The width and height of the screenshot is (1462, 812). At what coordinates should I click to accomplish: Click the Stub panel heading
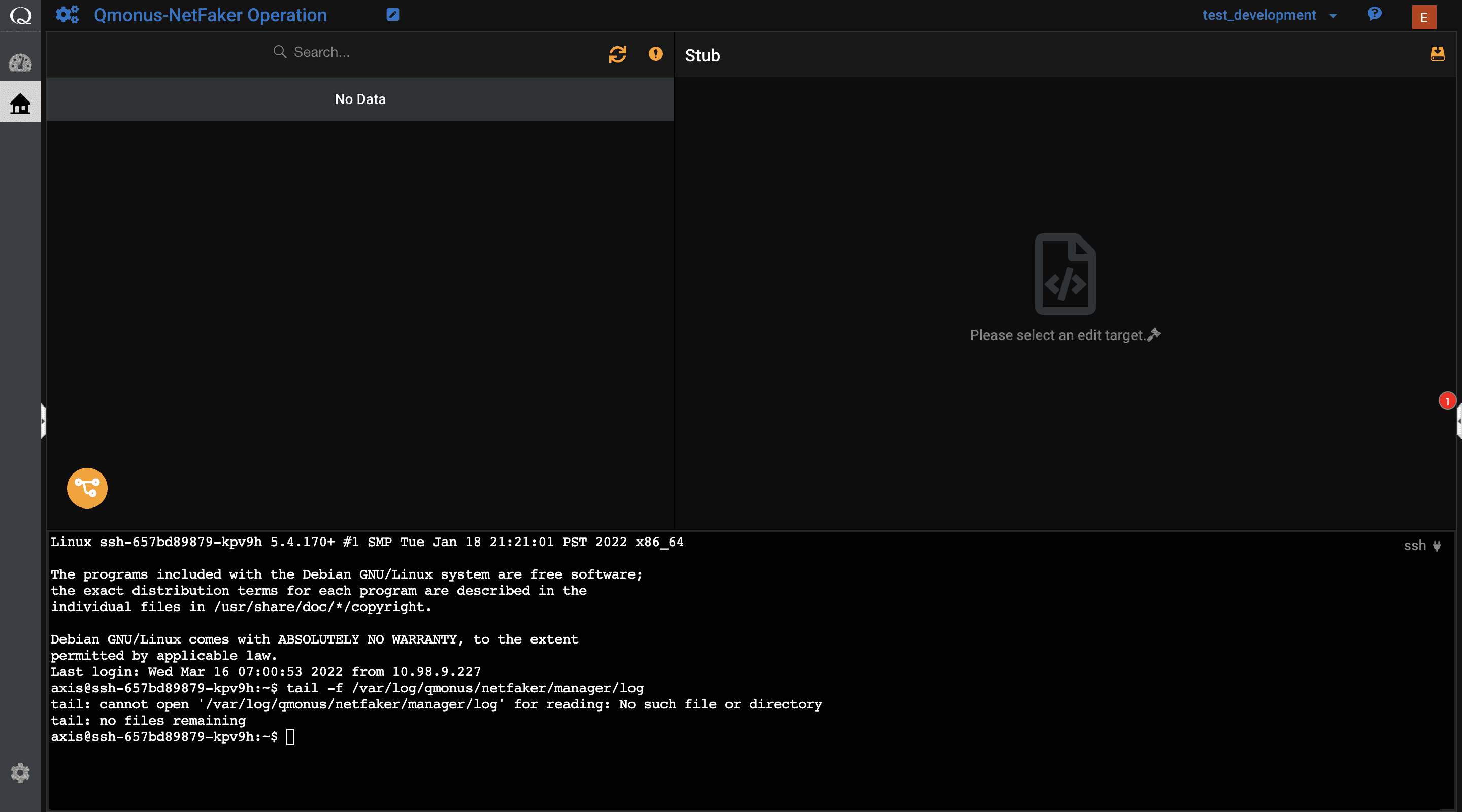[702, 55]
